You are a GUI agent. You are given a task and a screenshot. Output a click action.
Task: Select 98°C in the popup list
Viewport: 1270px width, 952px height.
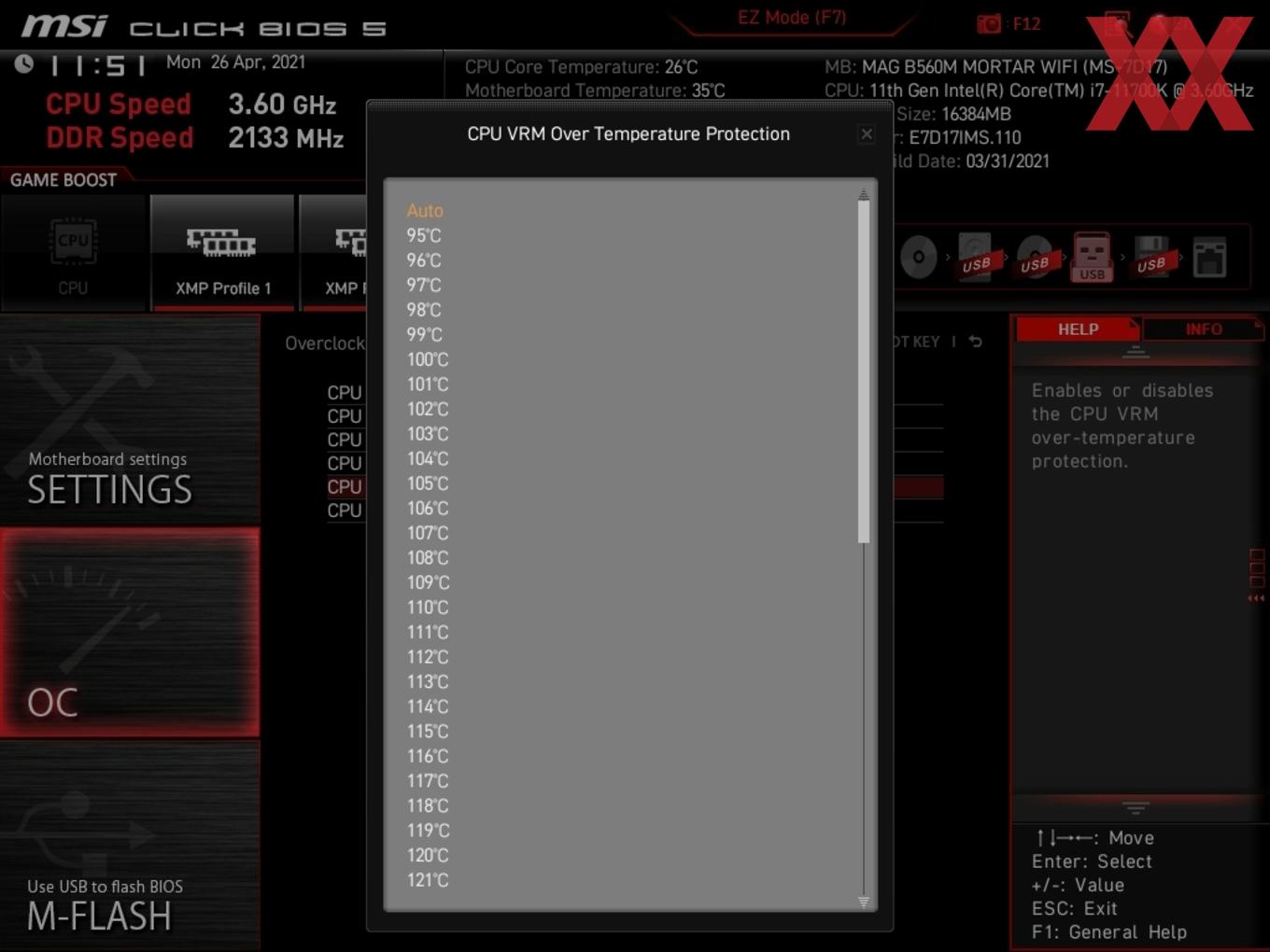click(x=424, y=310)
